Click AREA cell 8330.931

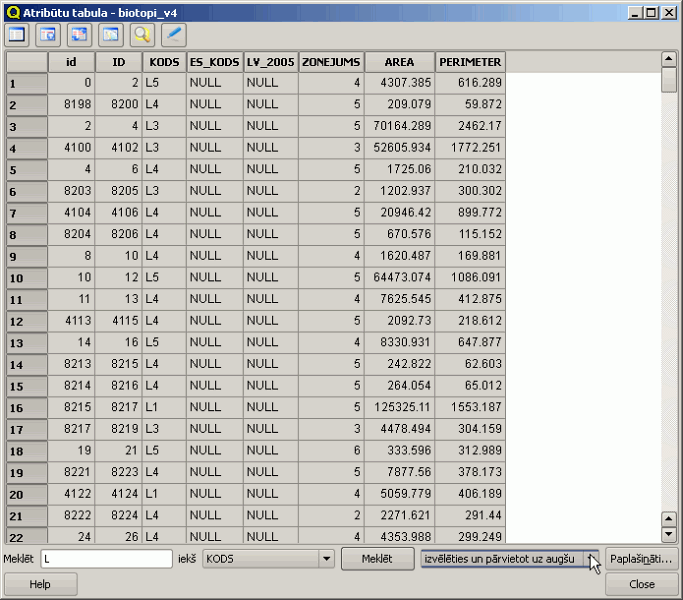[399, 342]
